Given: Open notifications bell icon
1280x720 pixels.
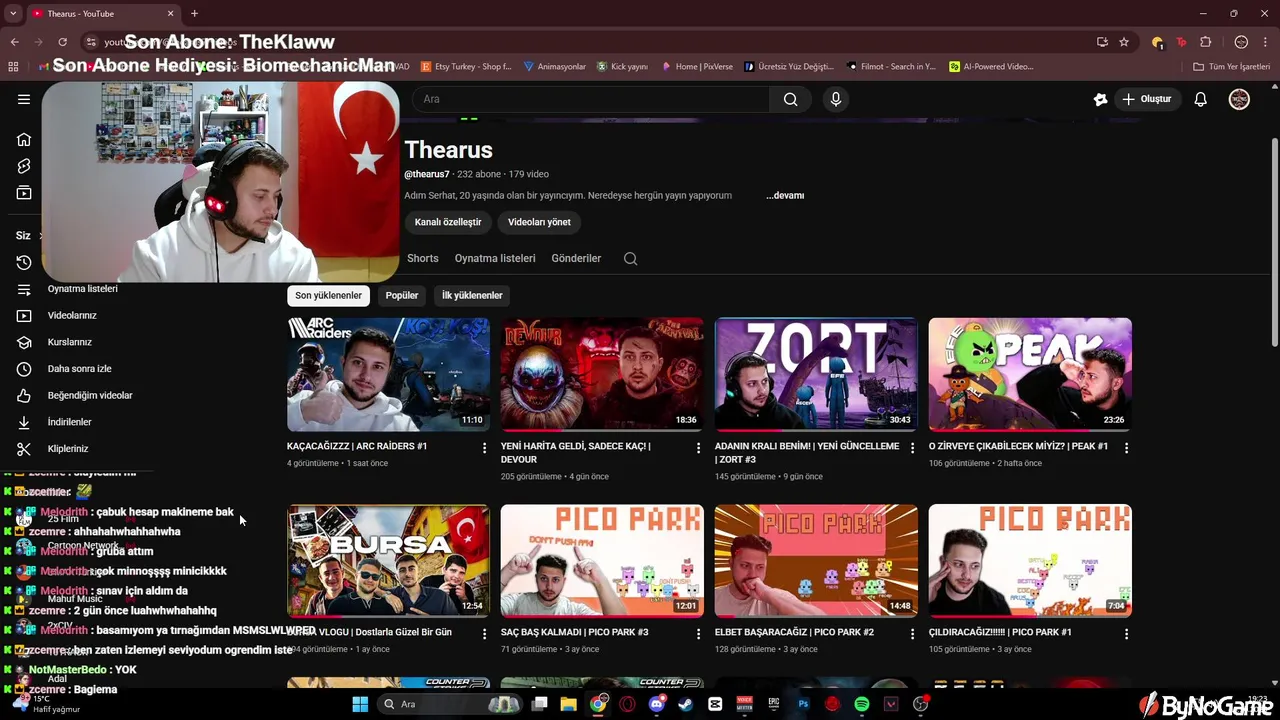Looking at the screenshot, I should pos(1201,99).
